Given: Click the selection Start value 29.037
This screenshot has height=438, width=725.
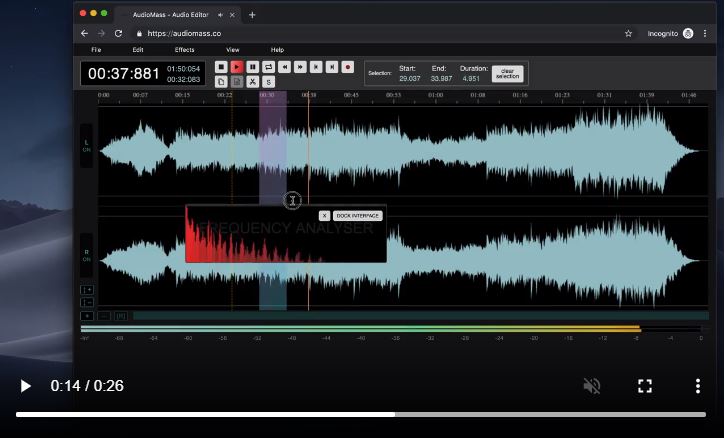Looking at the screenshot, I should point(410,79).
